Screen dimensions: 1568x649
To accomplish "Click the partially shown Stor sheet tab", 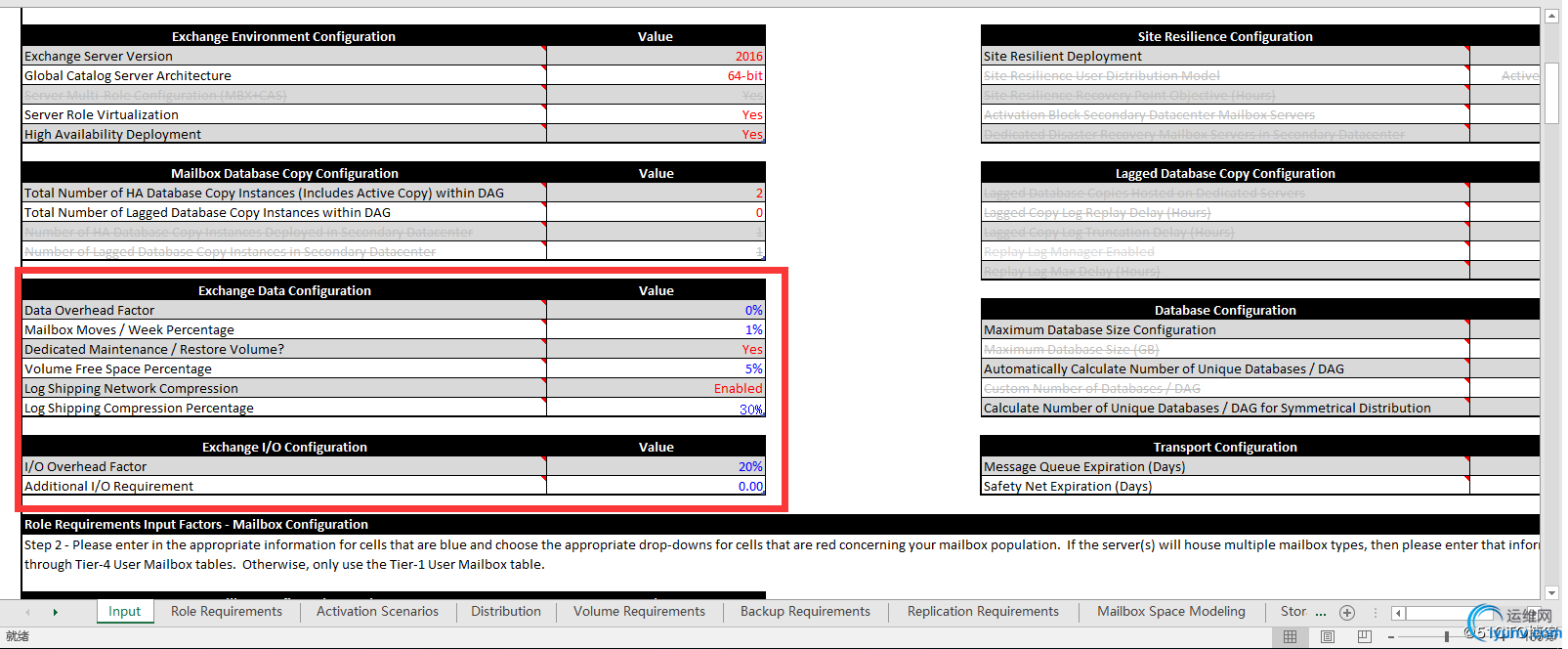I will pos(1293,612).
